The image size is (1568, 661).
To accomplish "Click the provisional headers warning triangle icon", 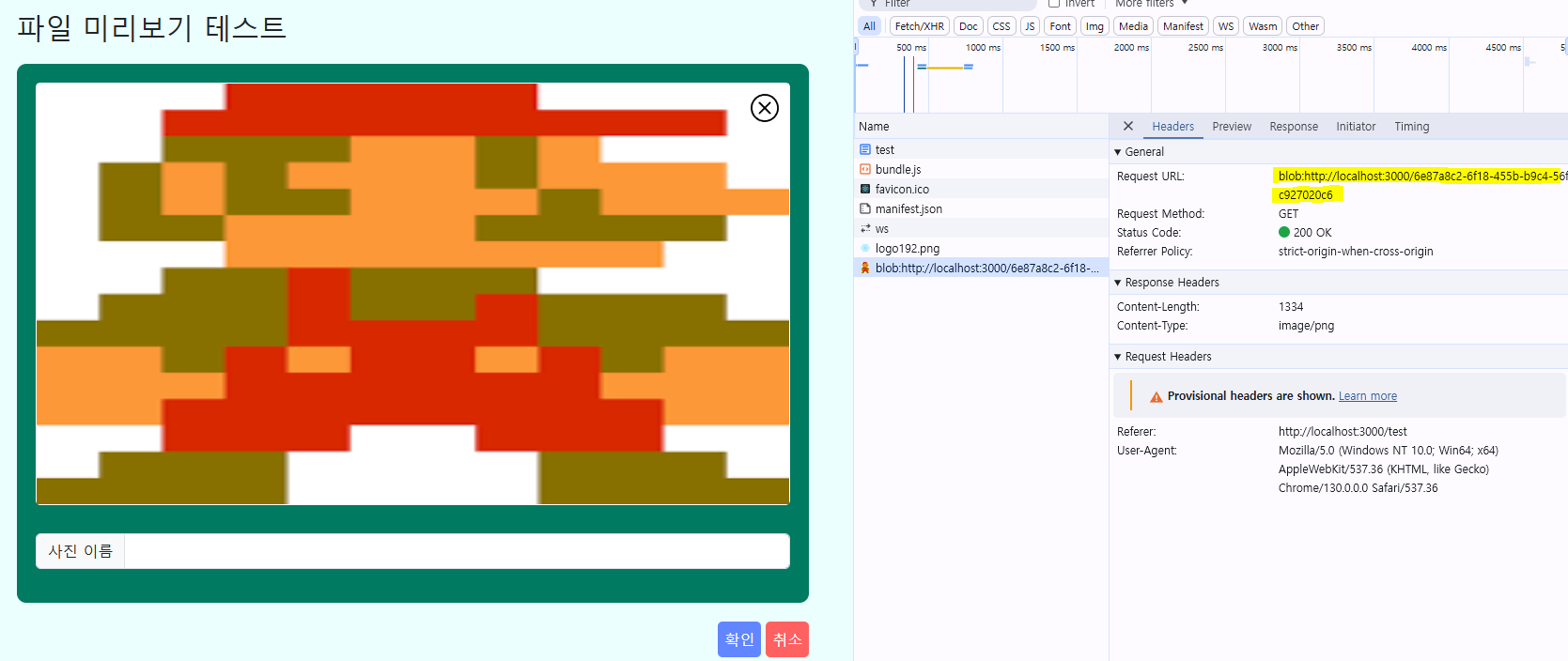I will 1157,396.
